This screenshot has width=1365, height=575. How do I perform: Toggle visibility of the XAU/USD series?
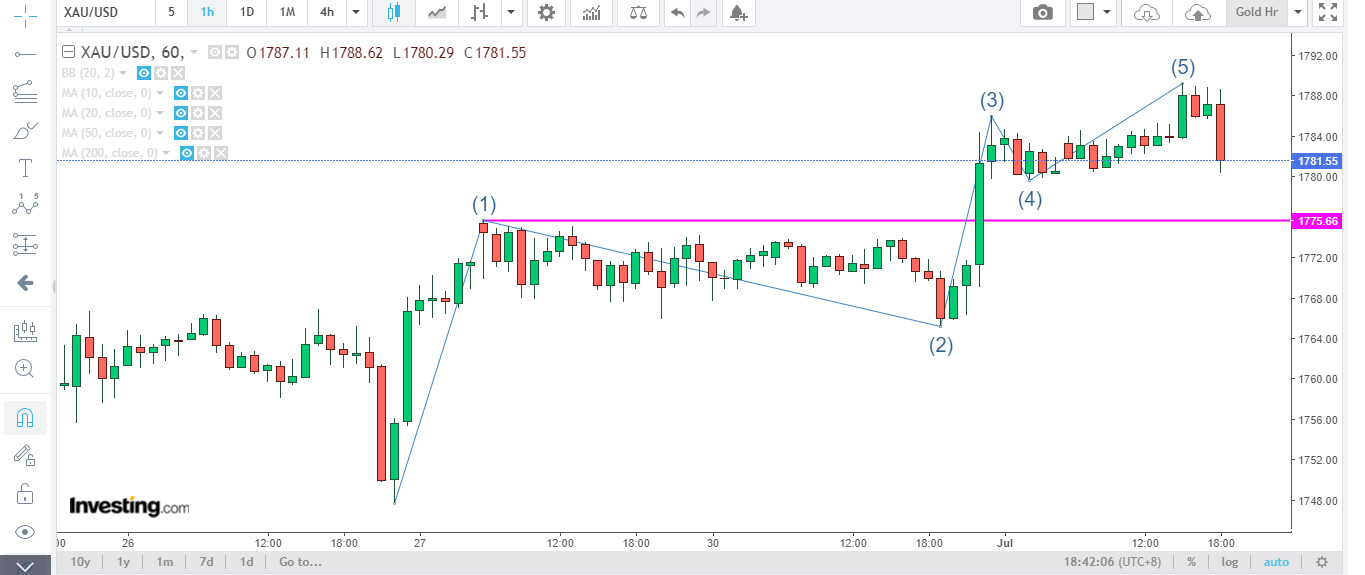[x=214, y=53]
